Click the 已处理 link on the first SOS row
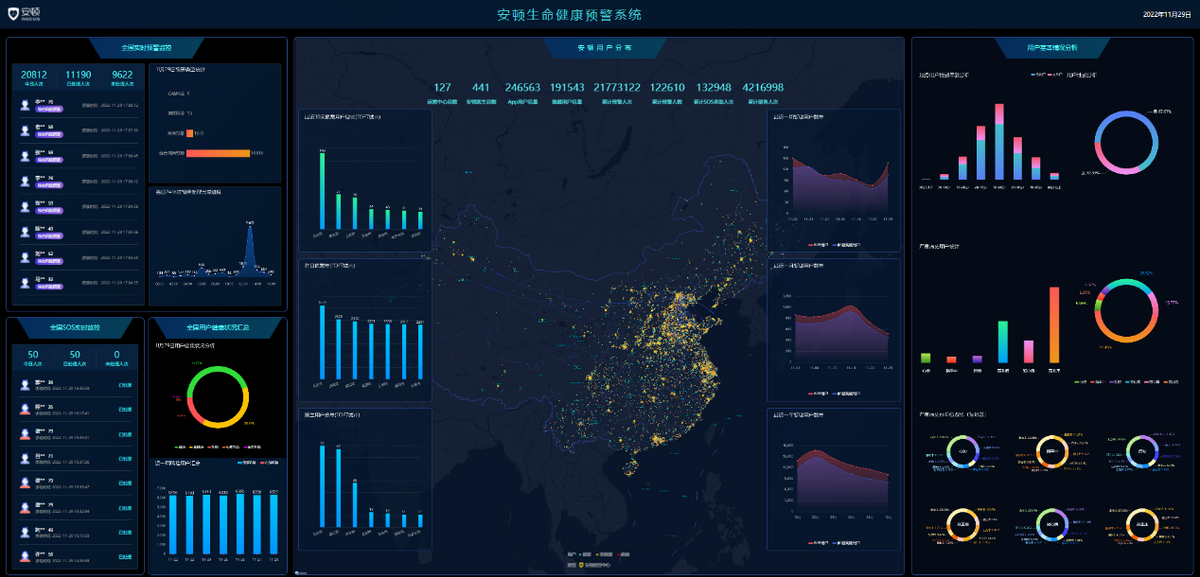The image size is (1200, 577). (x=124, y=385)
